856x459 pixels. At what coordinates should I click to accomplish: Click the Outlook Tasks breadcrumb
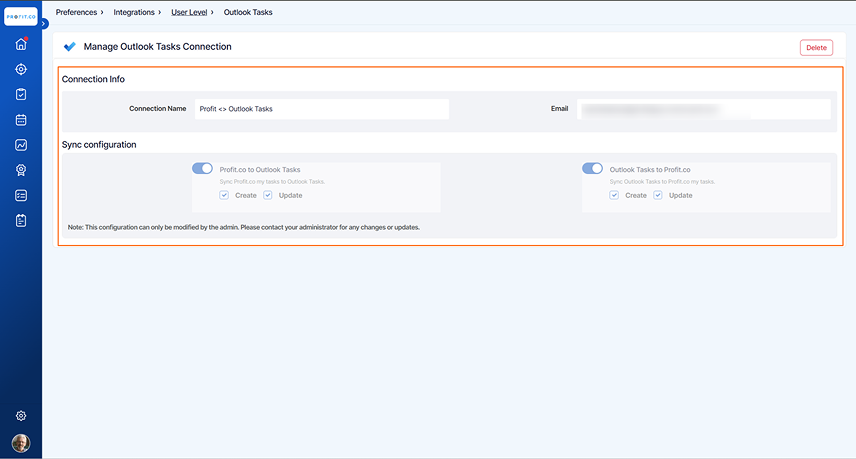[x=248, y=12]
